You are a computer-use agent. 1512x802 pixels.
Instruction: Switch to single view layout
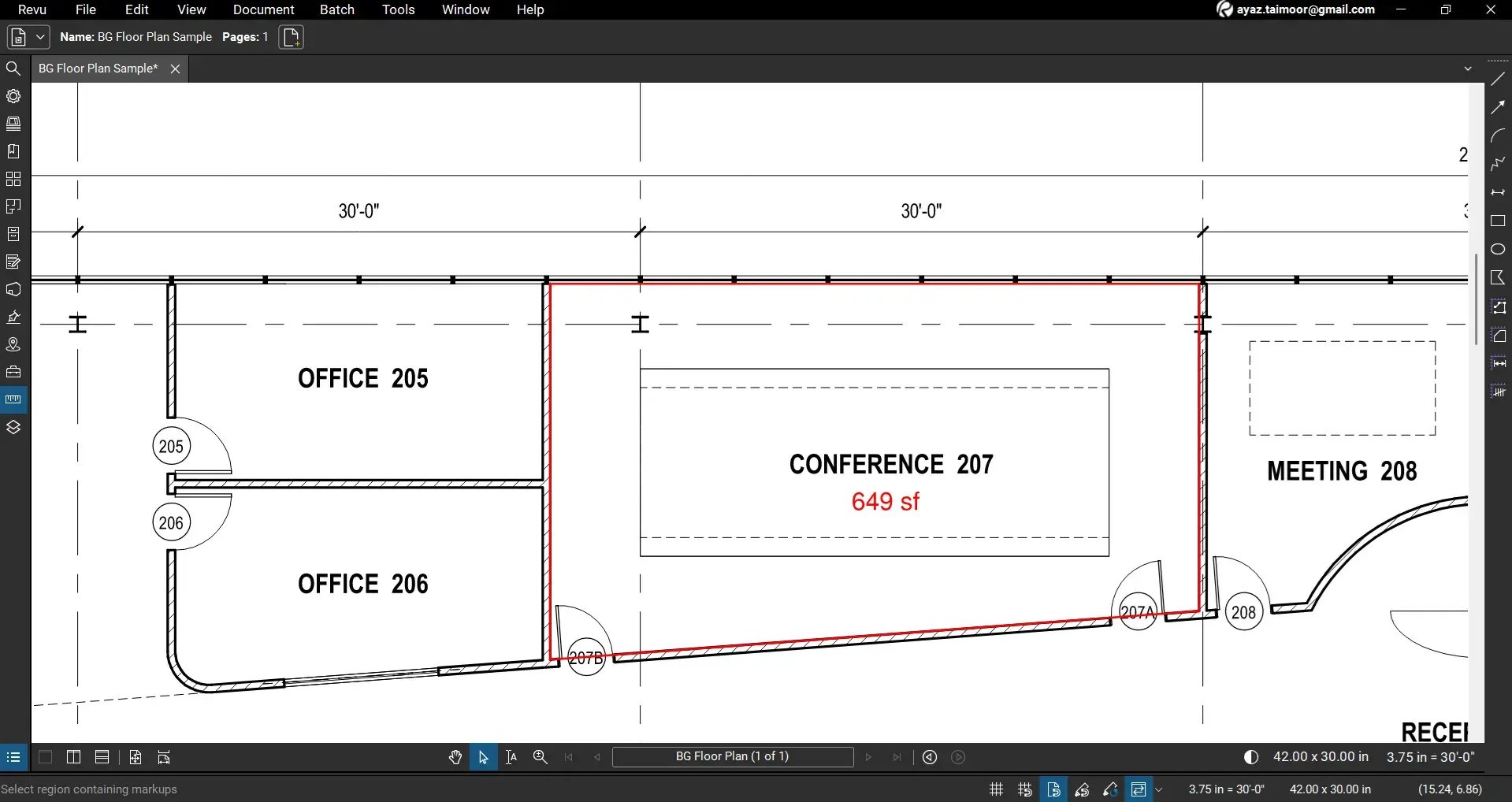(46, 757)
